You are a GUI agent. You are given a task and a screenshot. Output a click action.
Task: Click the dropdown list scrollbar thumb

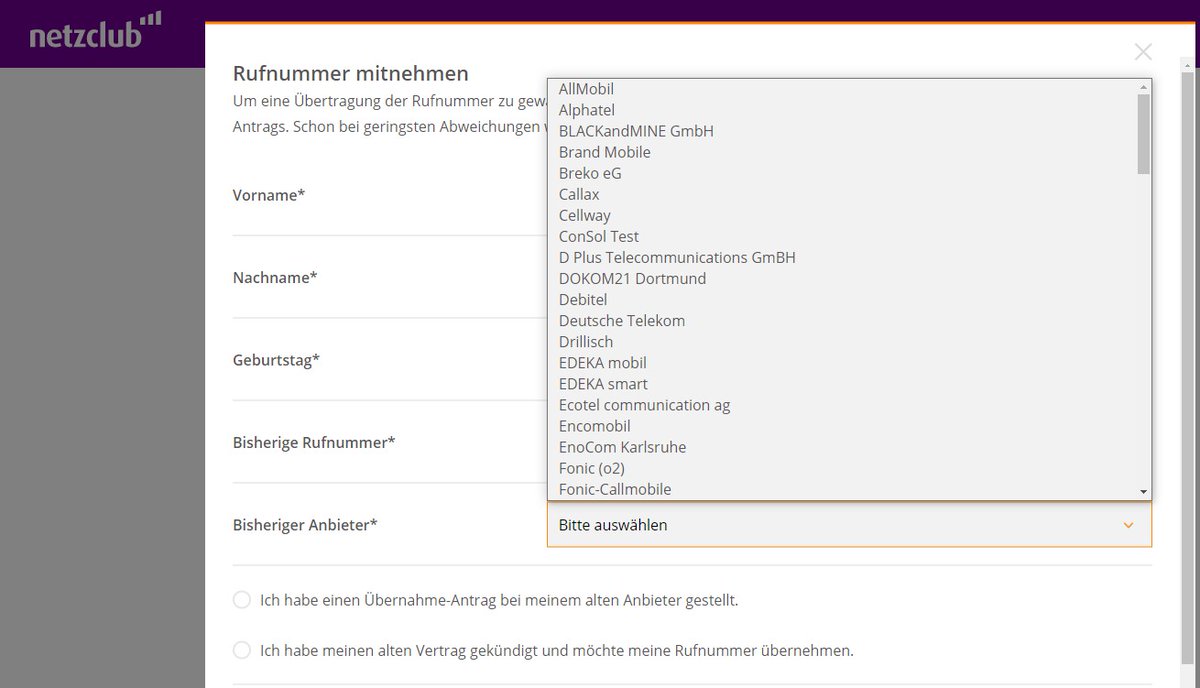pyautogui.click(x=1144, y=134)
